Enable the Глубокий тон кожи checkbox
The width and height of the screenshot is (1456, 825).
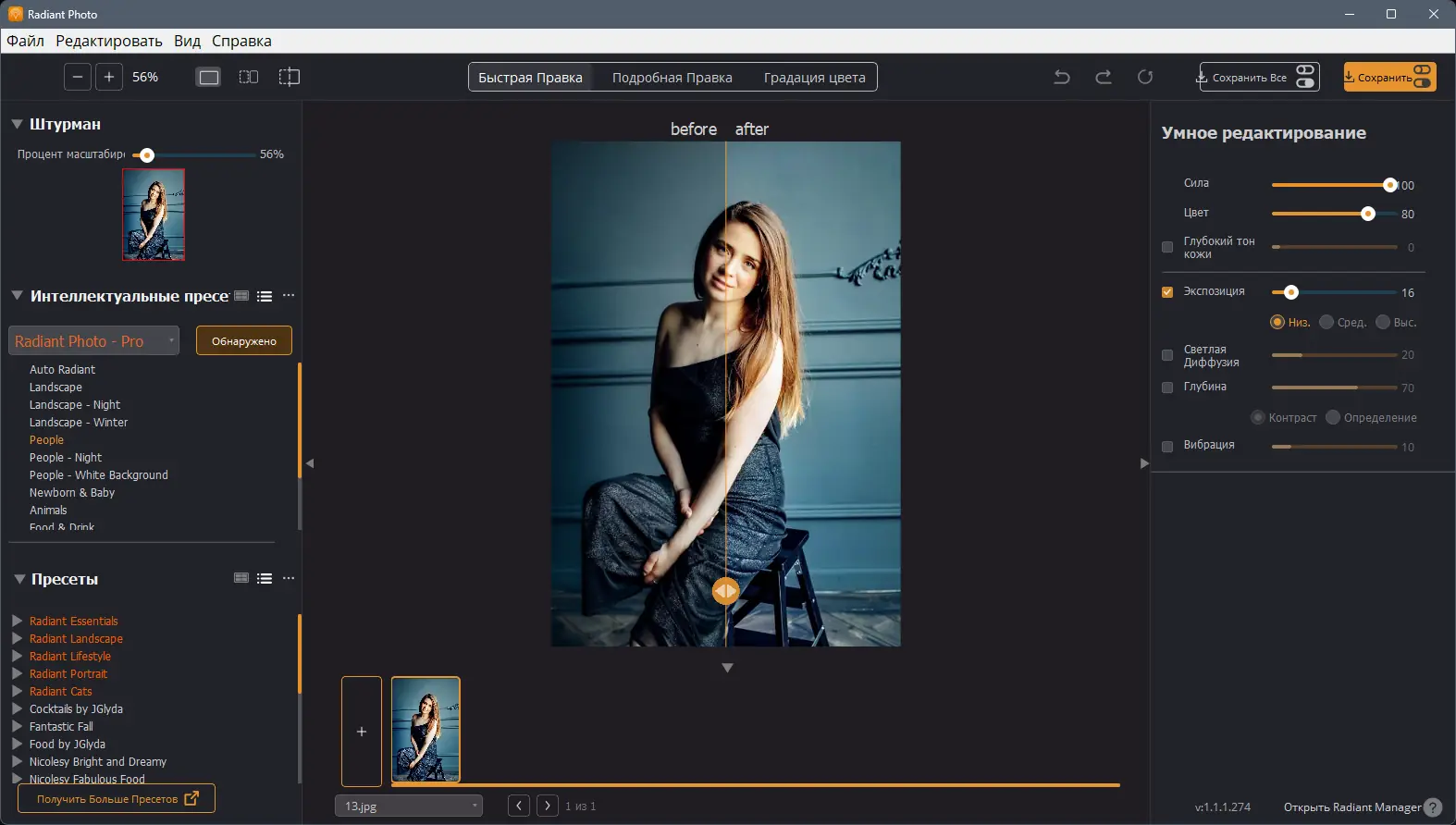(x=1167, y=247)
